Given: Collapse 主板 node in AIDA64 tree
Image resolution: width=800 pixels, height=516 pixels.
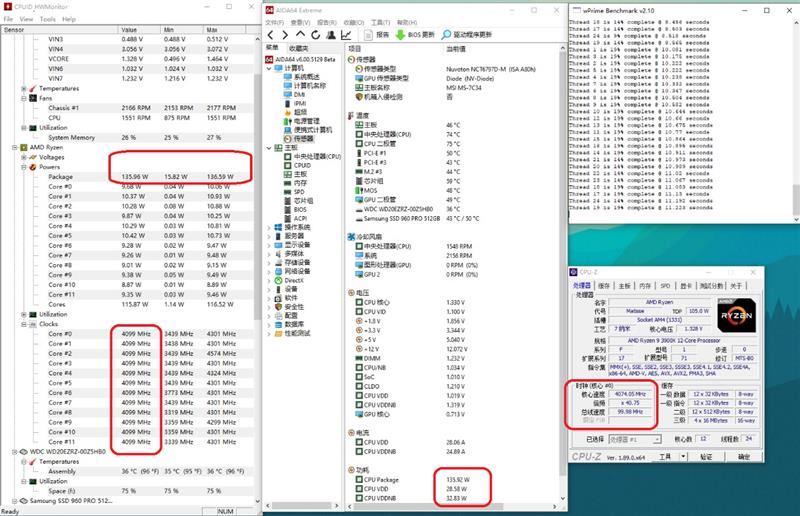Looking at the screenshot, I should coord(269,148).
